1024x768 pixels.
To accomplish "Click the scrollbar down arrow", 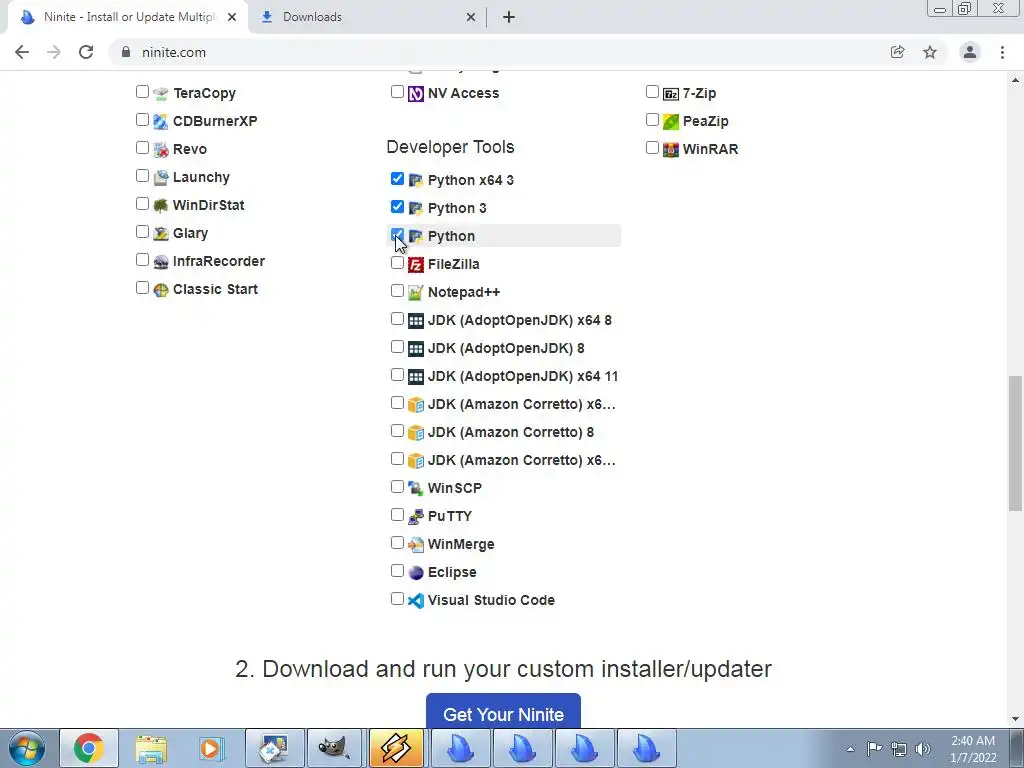I will pyautogui.click(x=1016, y=720).
